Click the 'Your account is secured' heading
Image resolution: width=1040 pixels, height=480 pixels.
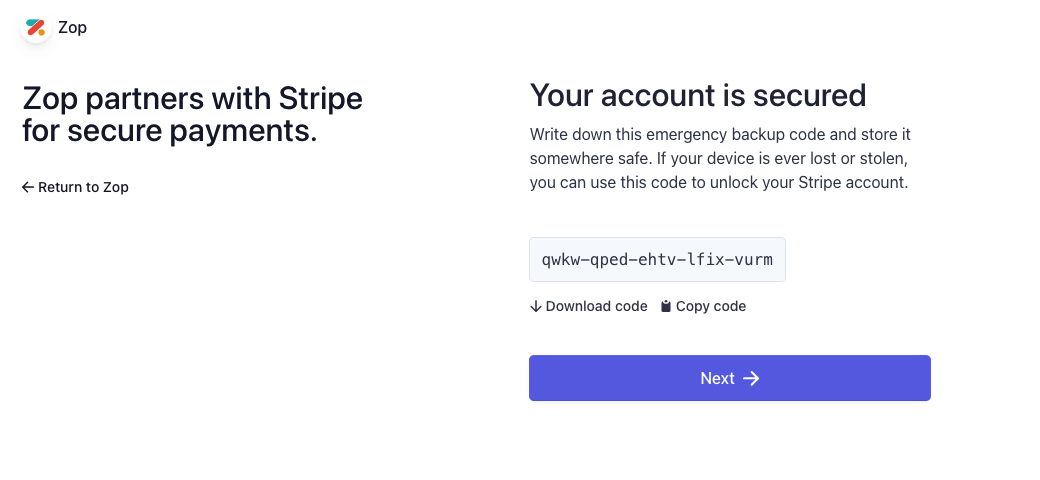click(698, 95)
